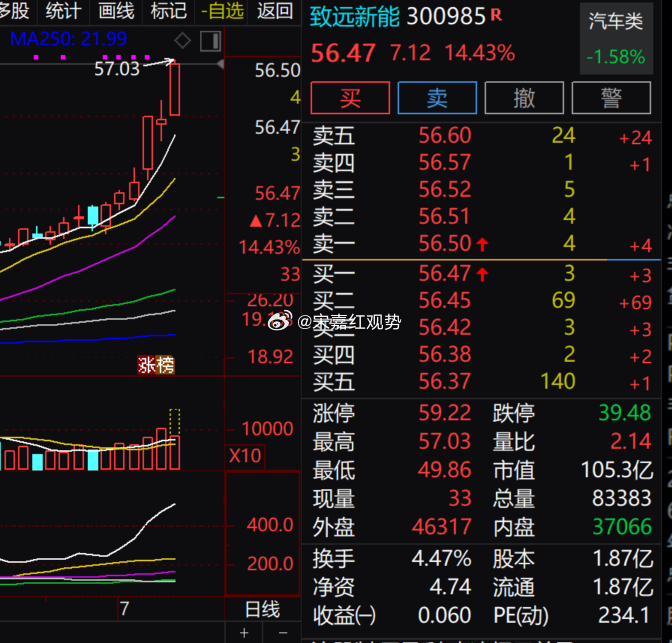Viewport: 672px width, 643px height.
Task: Click the R margin-trading badge beside 300985
Action: coord(496,15)
